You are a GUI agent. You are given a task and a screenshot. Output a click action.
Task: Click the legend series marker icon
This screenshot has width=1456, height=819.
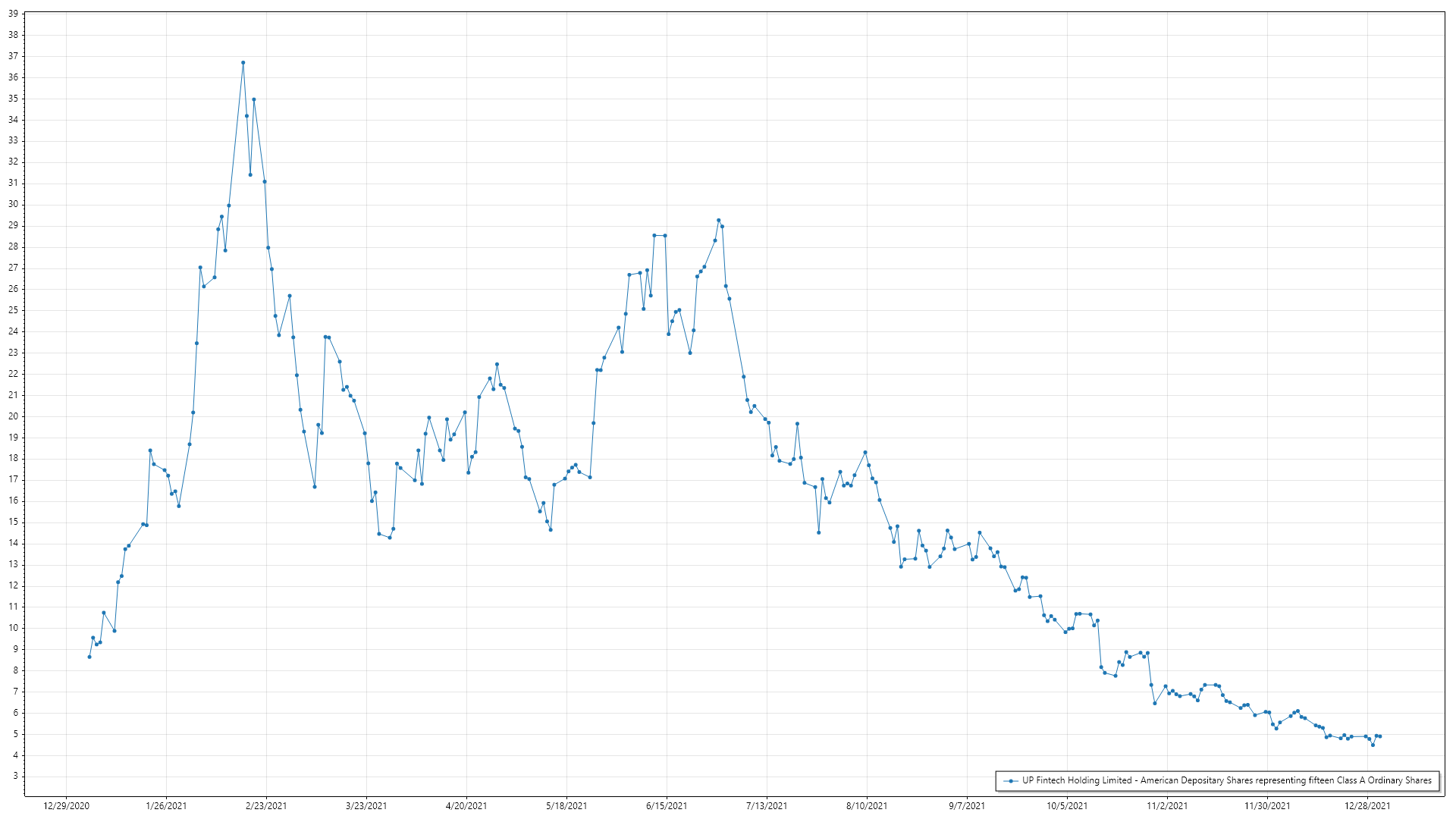(1010, 780)
